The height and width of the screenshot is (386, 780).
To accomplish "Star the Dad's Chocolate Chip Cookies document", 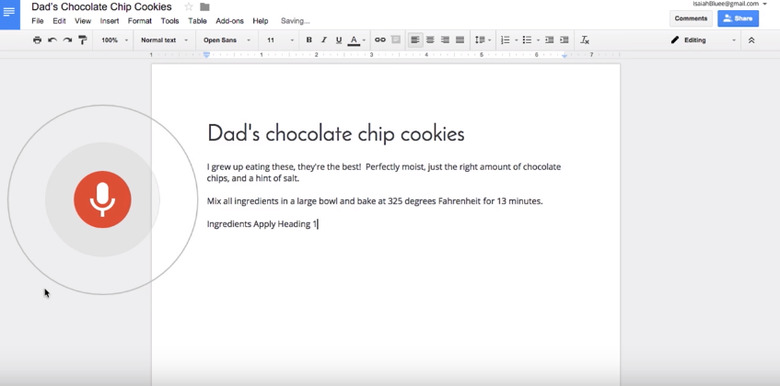I will click(x=189, y=7).
